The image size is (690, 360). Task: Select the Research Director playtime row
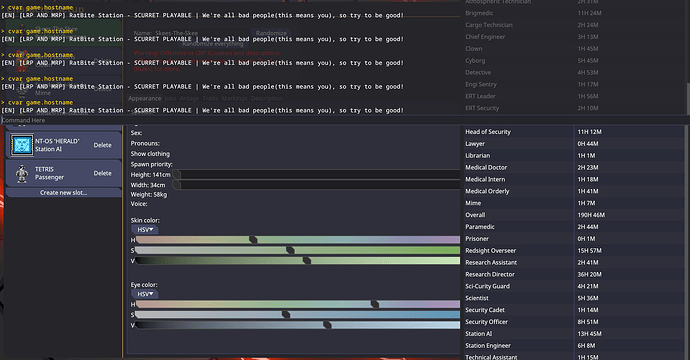pos(574,274)
